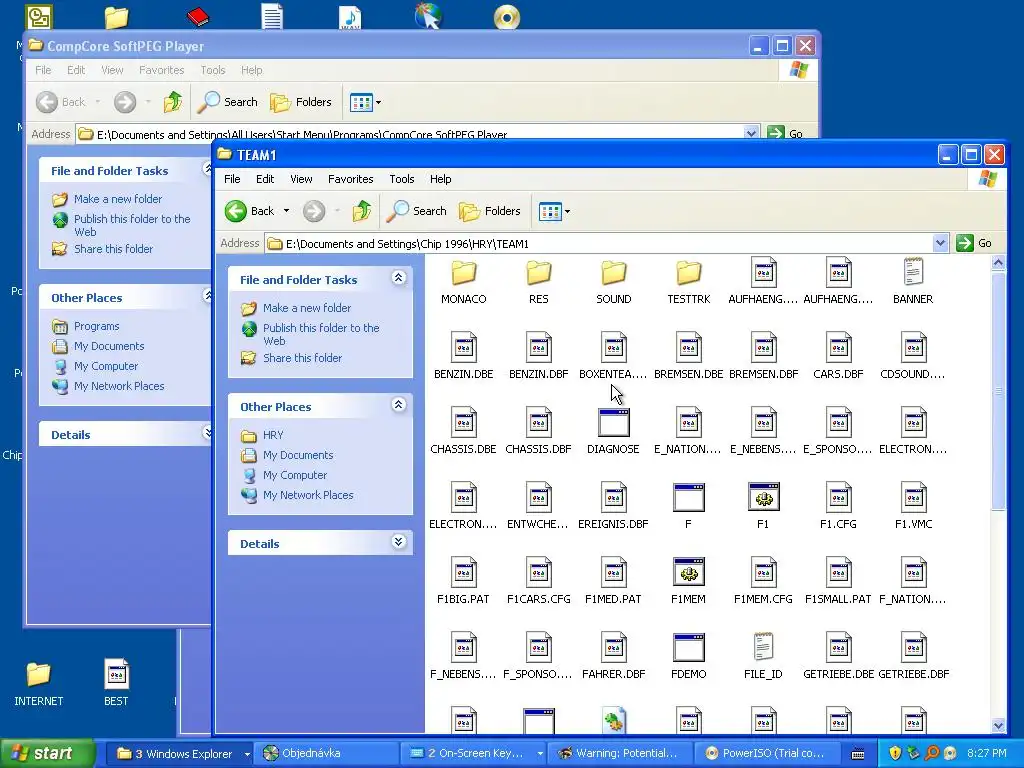Expand the On-Screen Keyboard taskbar group arrow
The image size is (1024, 768).
pyautogui.click(x=540, y=754)
